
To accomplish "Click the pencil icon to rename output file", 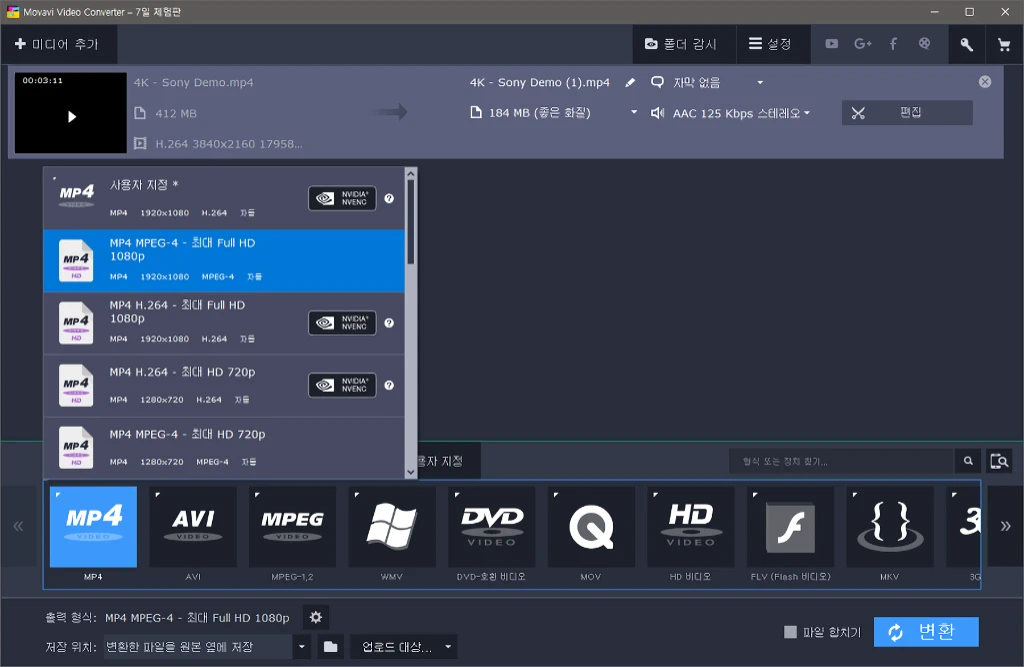I will 630,82.
